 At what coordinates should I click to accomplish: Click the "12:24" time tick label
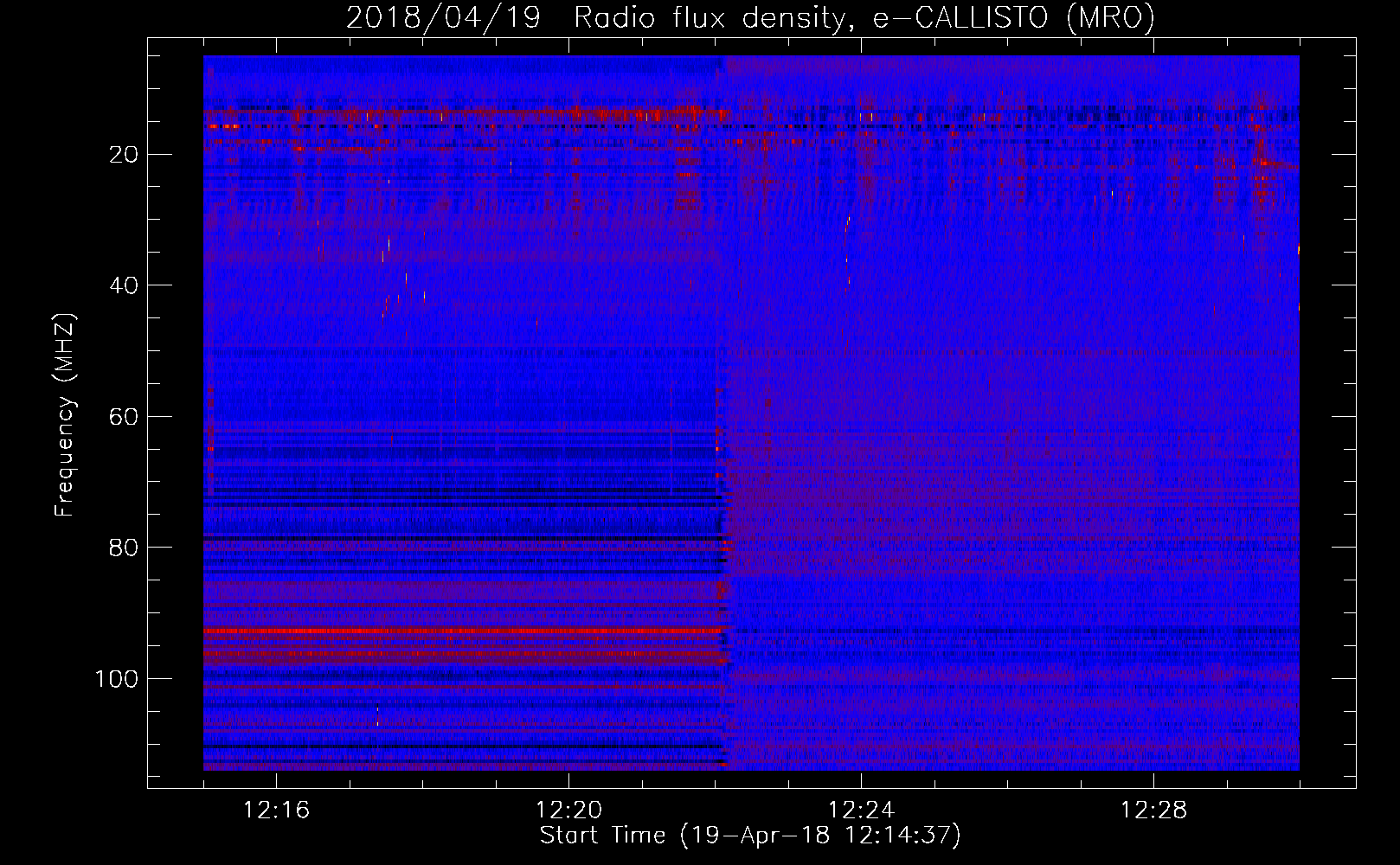pyautogui.click(x=861, y=811)
